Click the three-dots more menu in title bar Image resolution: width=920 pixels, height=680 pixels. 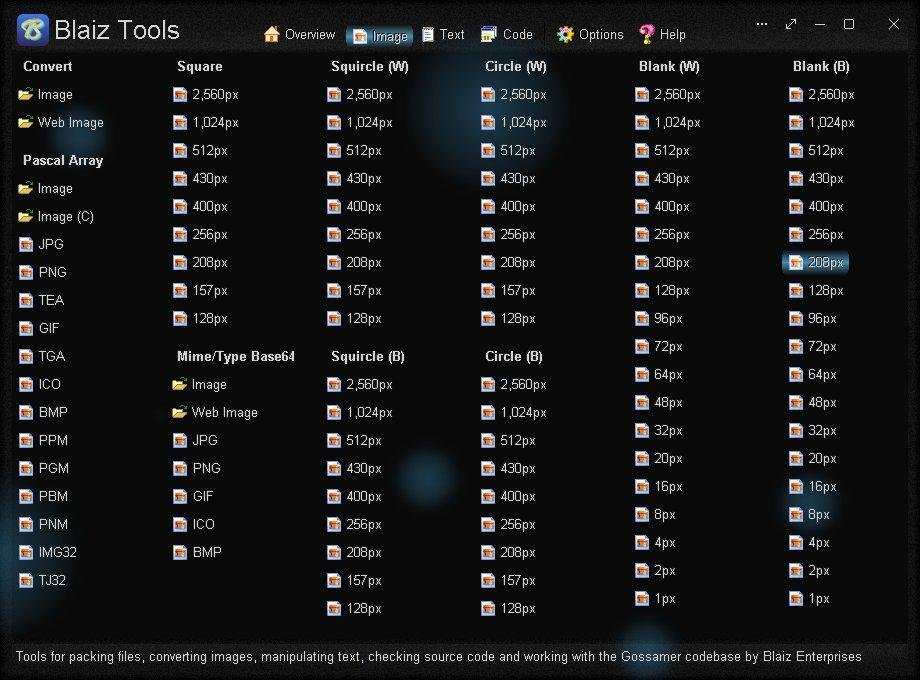762,24
